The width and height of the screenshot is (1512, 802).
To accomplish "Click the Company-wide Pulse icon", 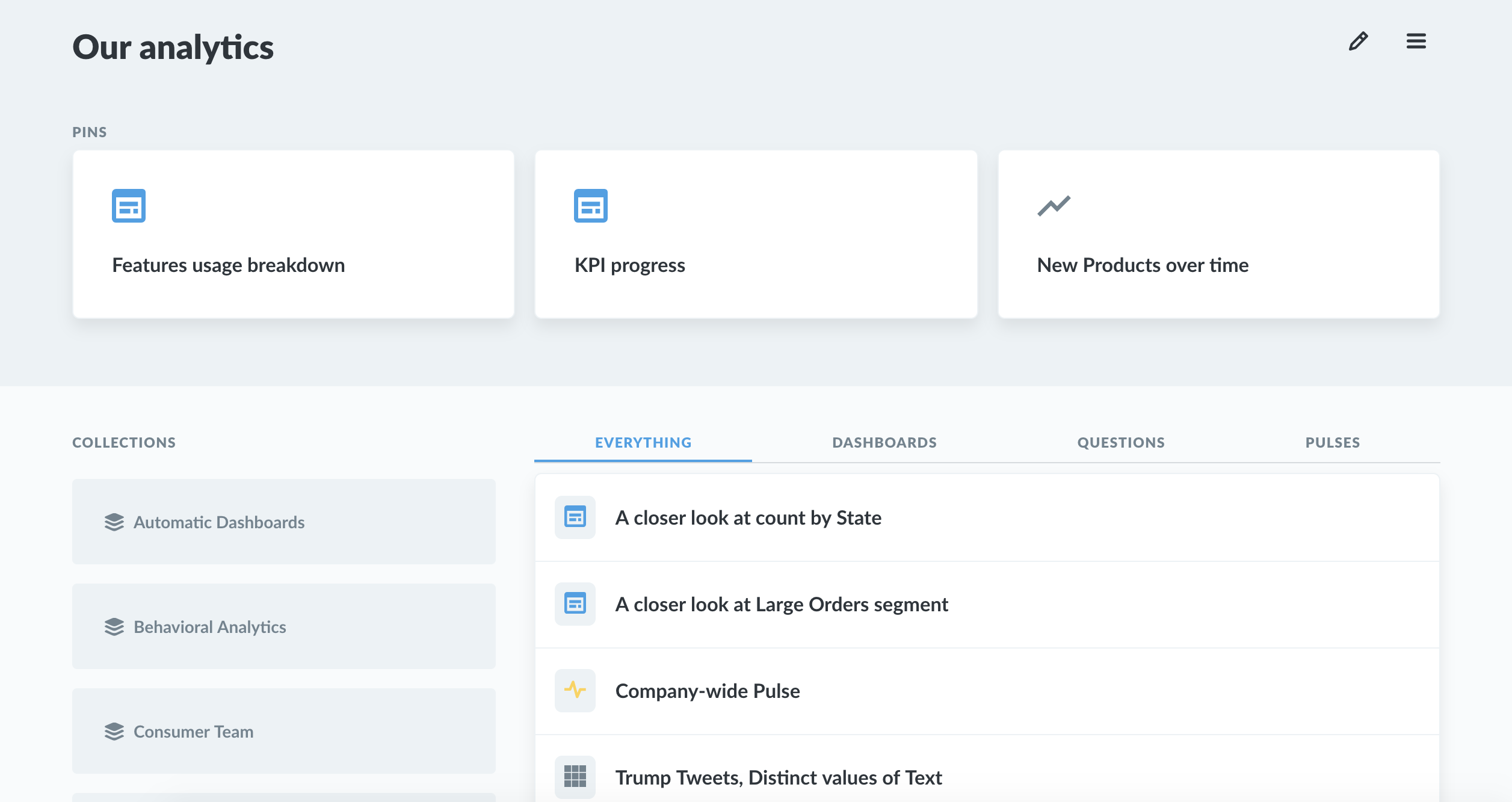I will click(575, 690).
